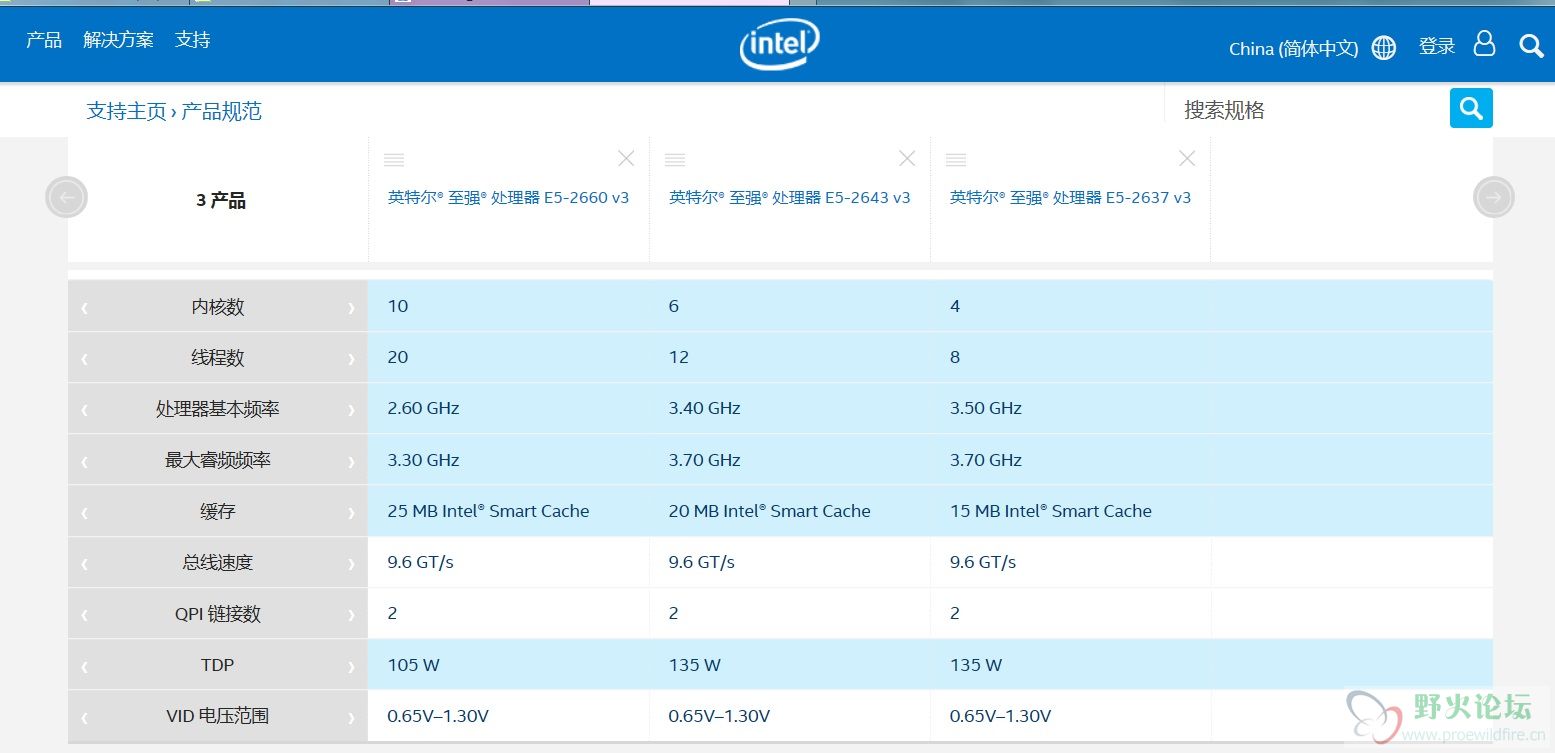Click the 2.60 GHz base frequency value
Image resolution: width=1555 pixels, height=753 pixels.
423,408
